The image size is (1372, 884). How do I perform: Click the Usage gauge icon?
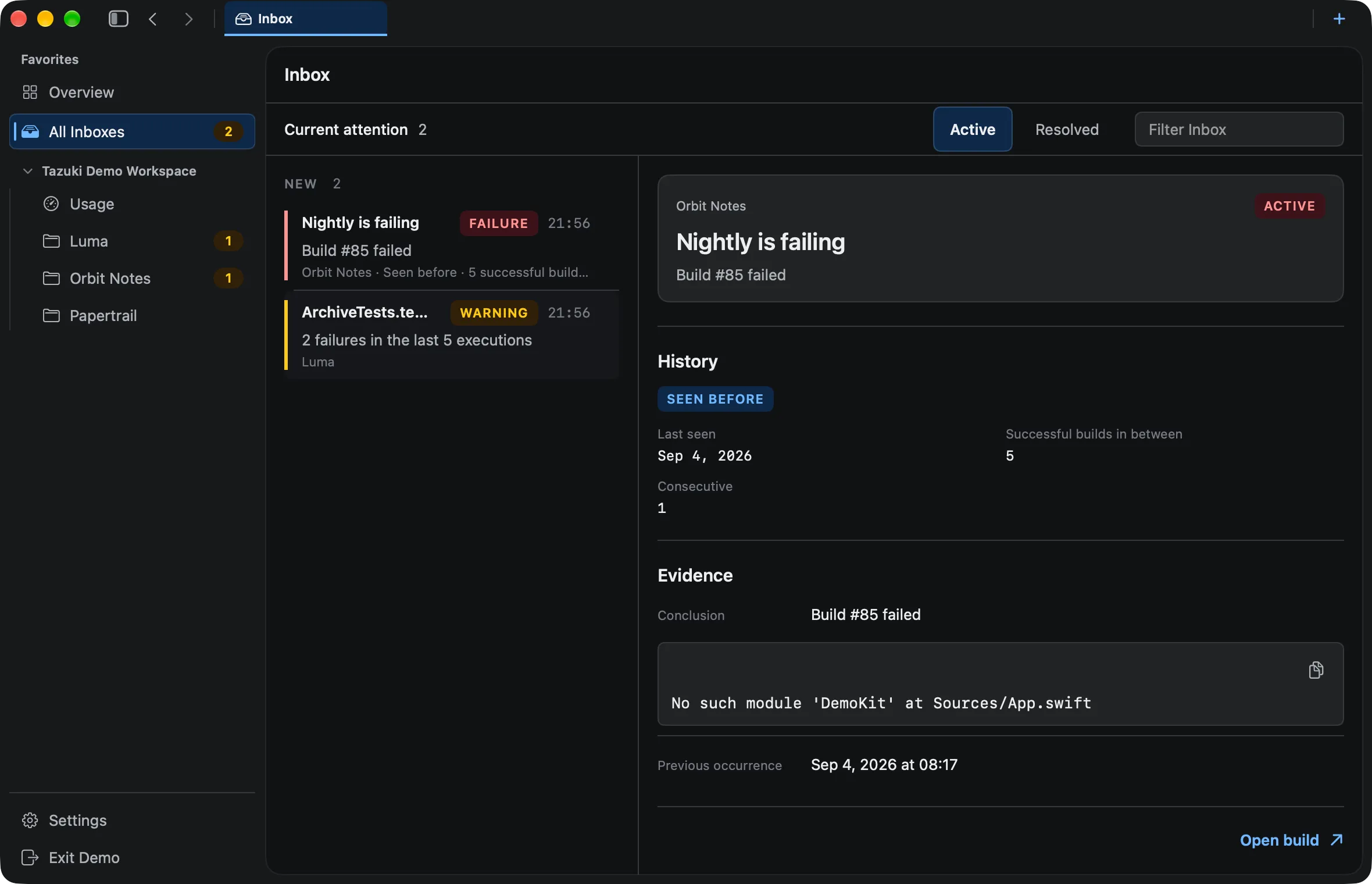[x=51, y=204]
